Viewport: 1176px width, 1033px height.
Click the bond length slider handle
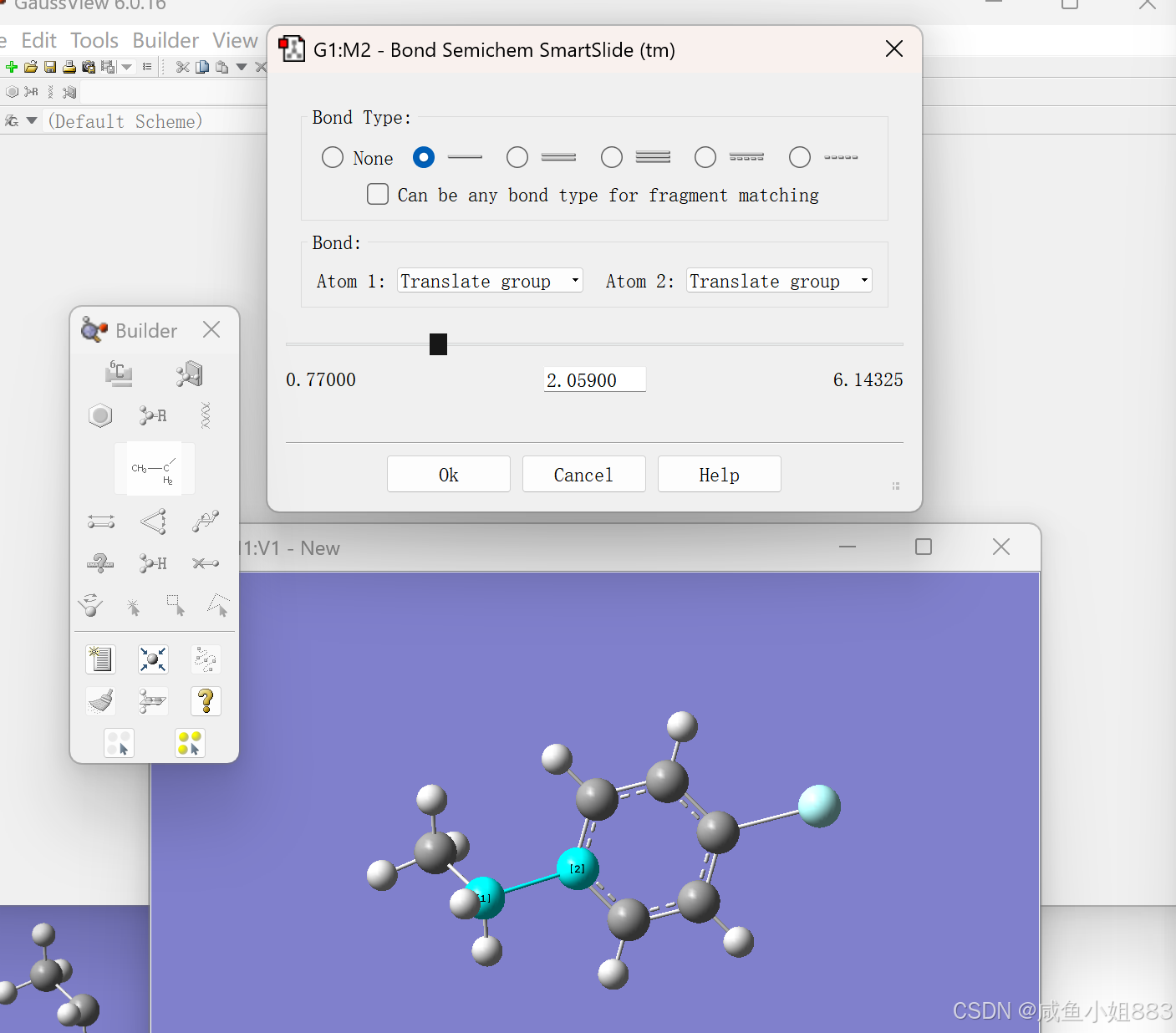[x=438, y=344]
